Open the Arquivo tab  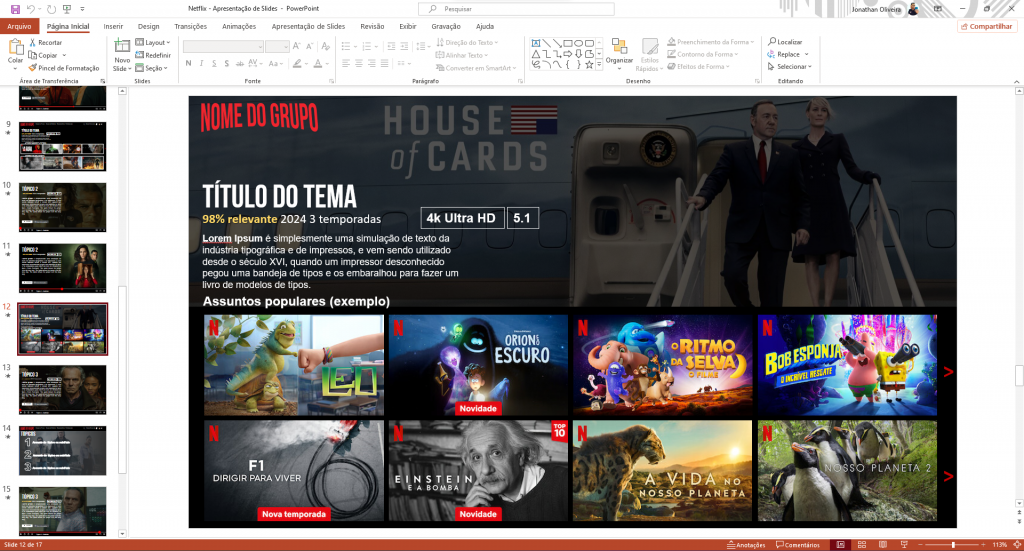pyautogui.click(x=19, y=26)
